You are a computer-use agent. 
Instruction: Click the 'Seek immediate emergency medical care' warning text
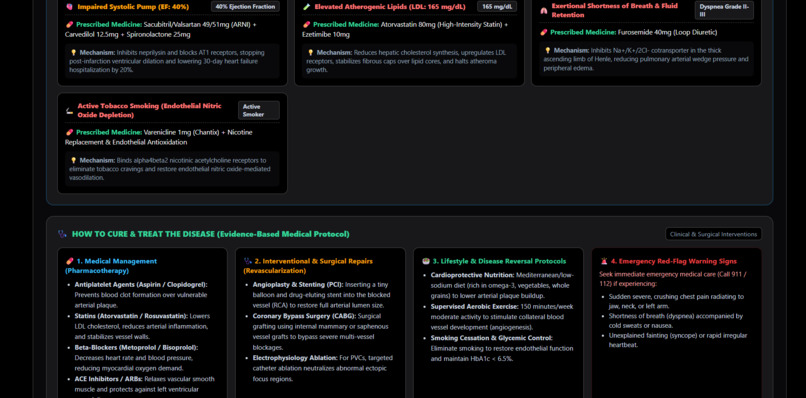click(673, 279)
